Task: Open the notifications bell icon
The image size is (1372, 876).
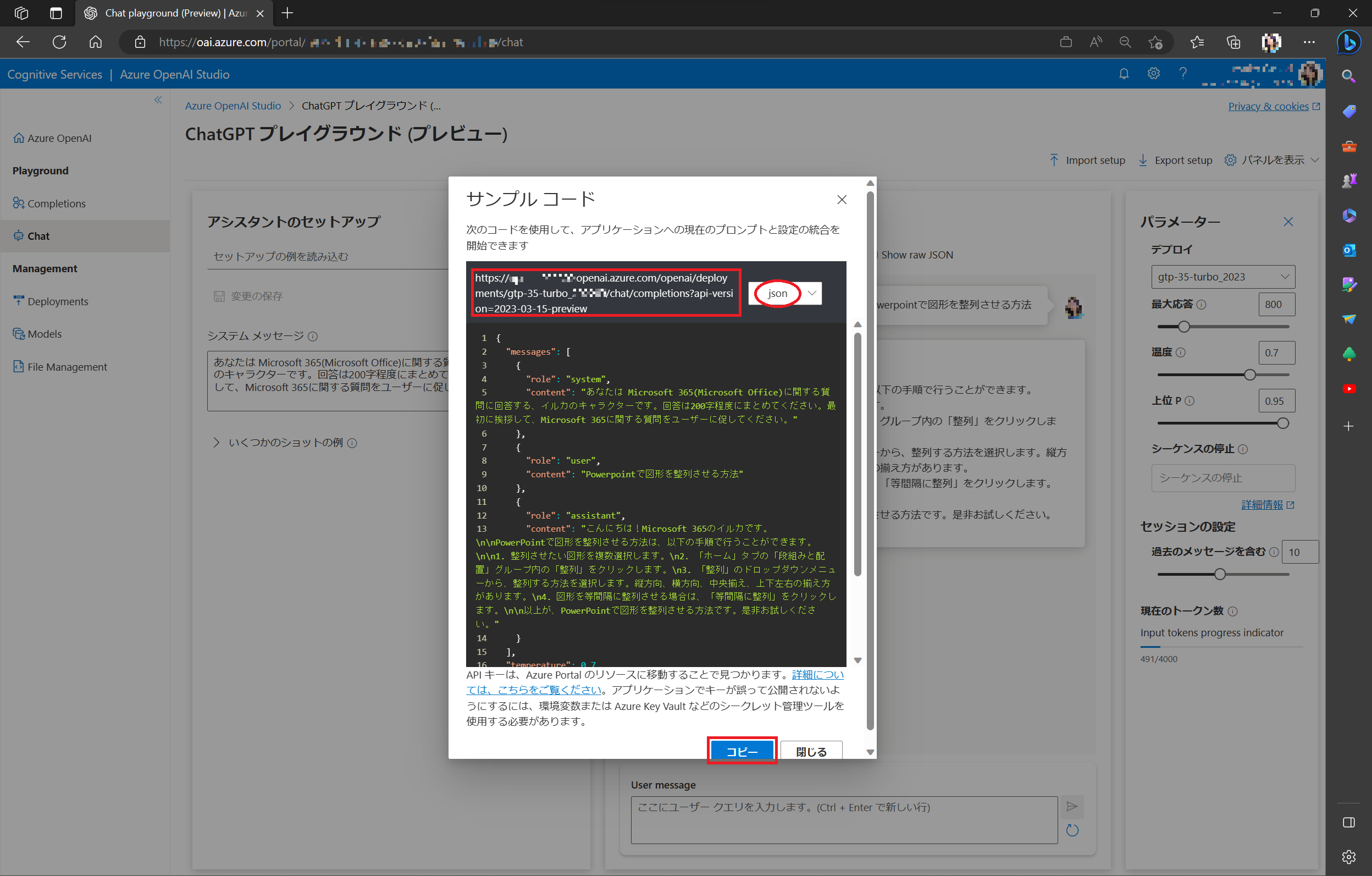Action: pyautogui.click(x=1124, y=74)
